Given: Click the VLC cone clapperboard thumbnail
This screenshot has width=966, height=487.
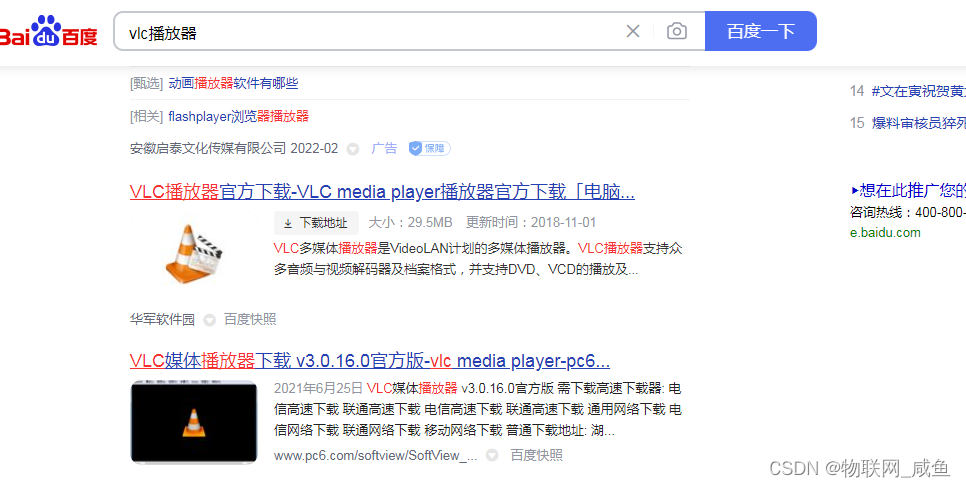Looking at the screenshot, I should tap(193, 254).
